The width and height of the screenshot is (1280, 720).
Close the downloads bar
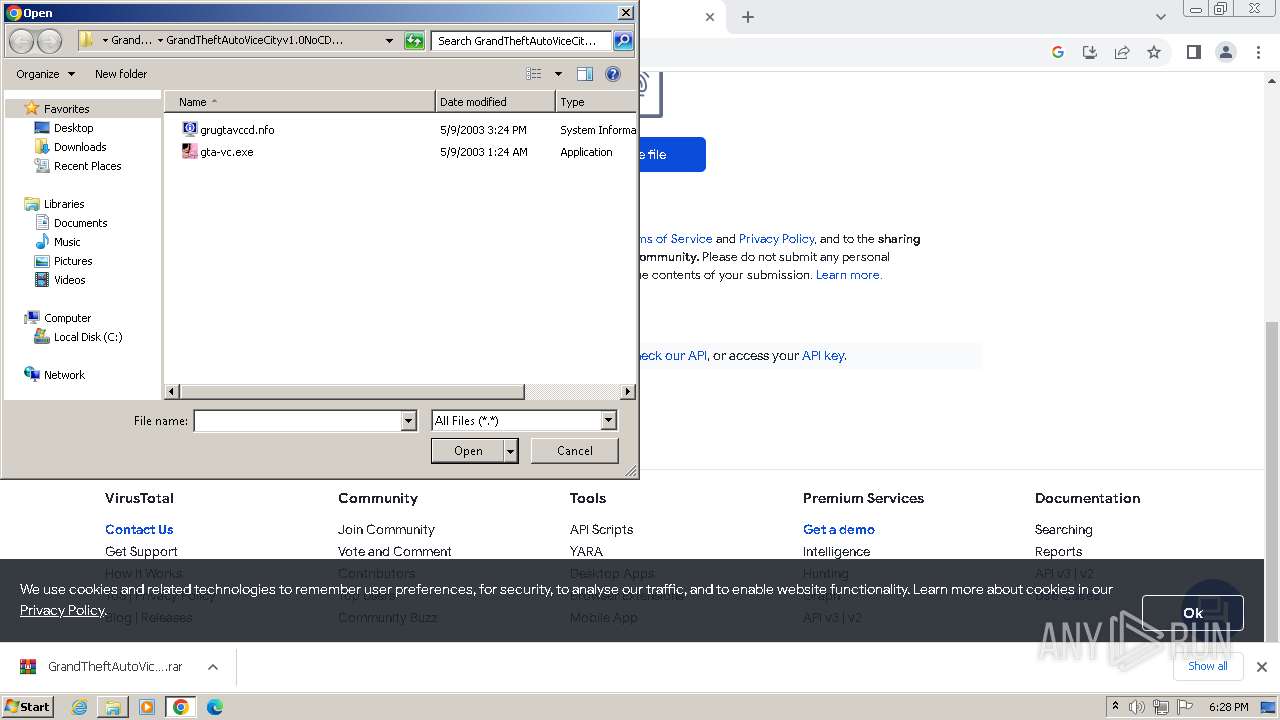(1262, 667)
